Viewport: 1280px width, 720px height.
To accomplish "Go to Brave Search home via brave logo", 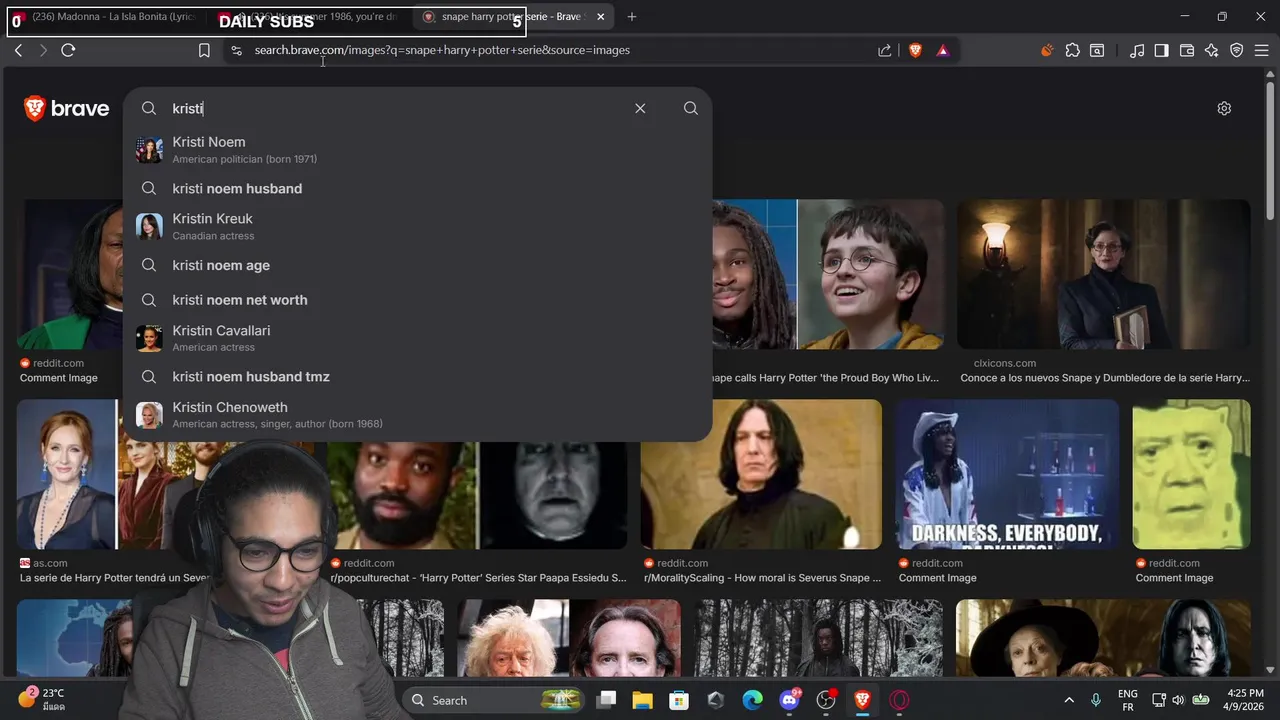I will pos(66,108).
